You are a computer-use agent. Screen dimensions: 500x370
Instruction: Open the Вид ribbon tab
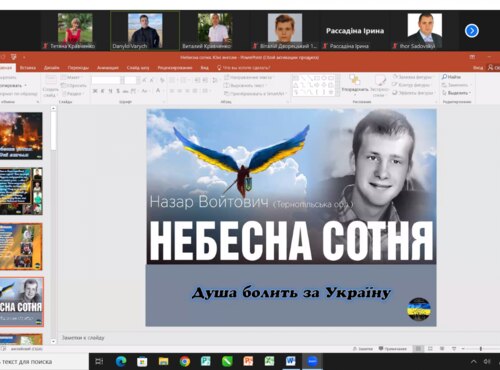coord(204,68)
